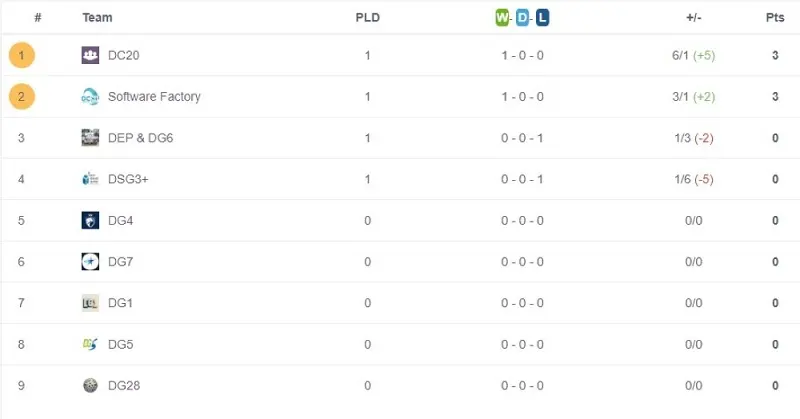Viewport: 800px width, 419px height.
Task: Click the light blue D draws header badge
Action: tap(522, 17)
